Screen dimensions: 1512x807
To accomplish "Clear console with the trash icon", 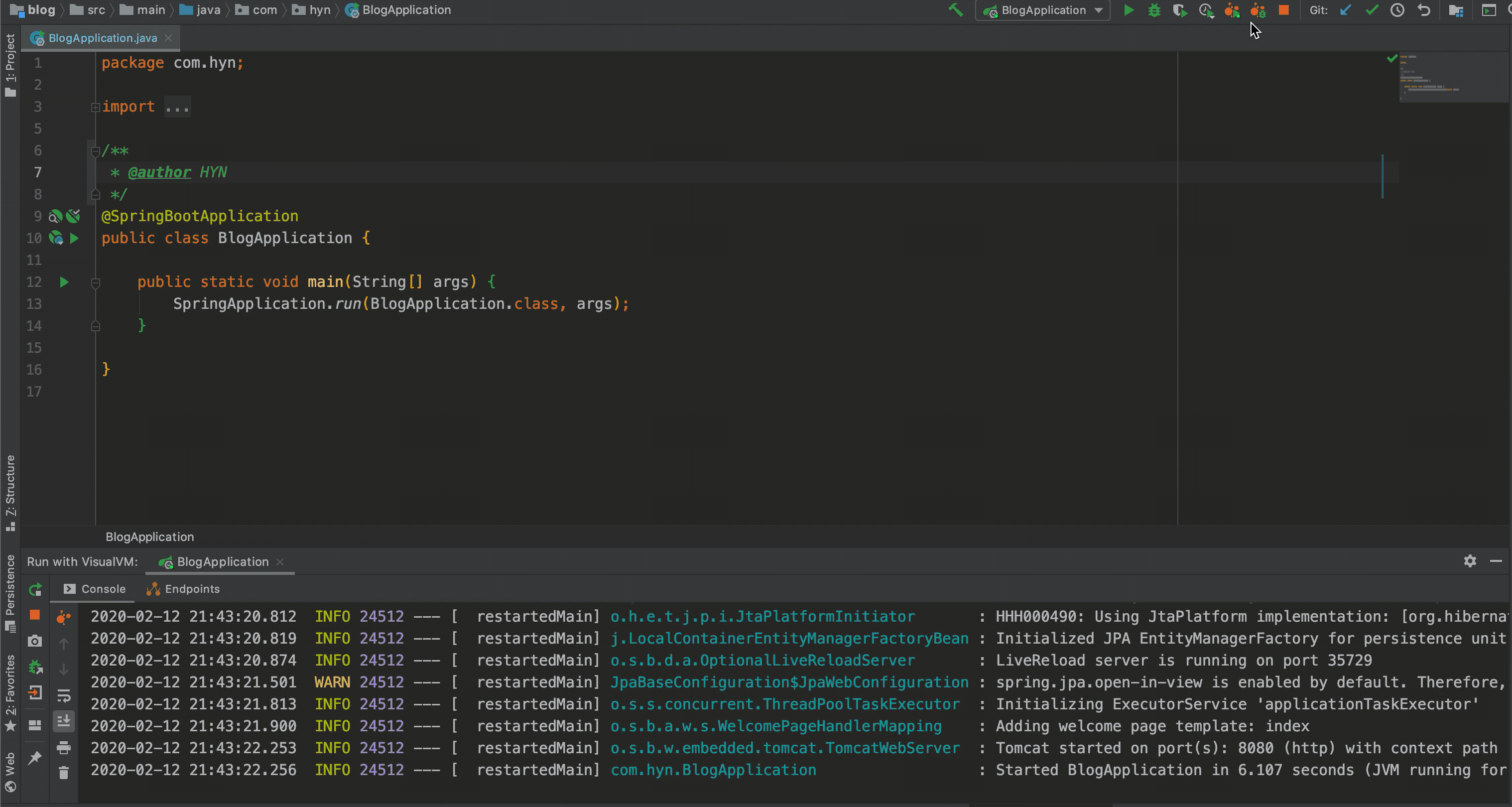I will [63, 773].
